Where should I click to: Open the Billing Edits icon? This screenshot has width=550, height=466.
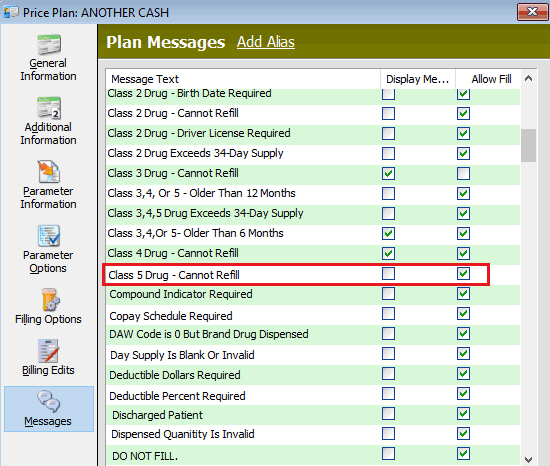[48, 351]
